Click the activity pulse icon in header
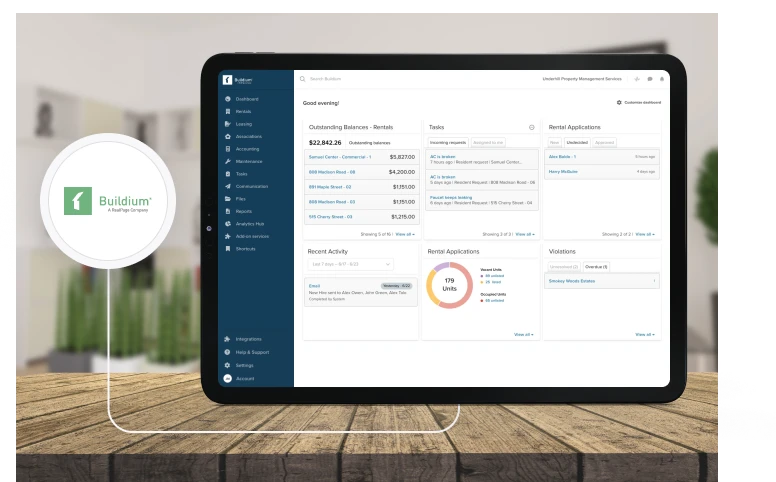This screenshot has width=776, height=482. [637, 79]
